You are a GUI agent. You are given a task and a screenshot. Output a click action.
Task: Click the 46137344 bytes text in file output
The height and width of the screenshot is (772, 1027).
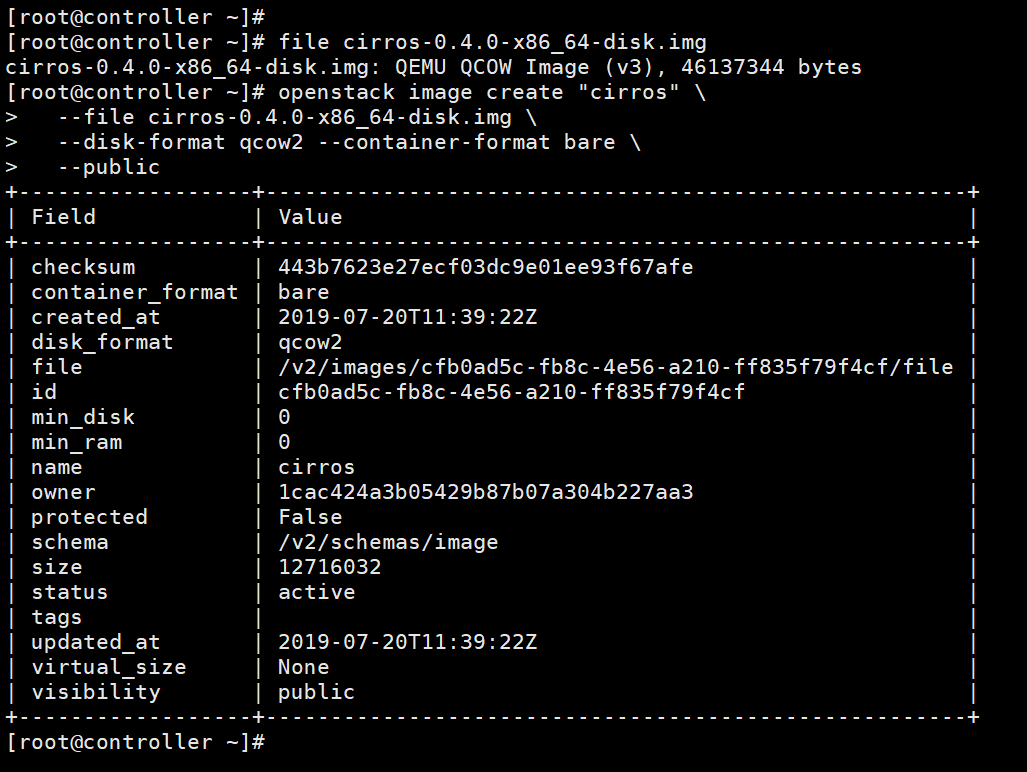(771, 67)
